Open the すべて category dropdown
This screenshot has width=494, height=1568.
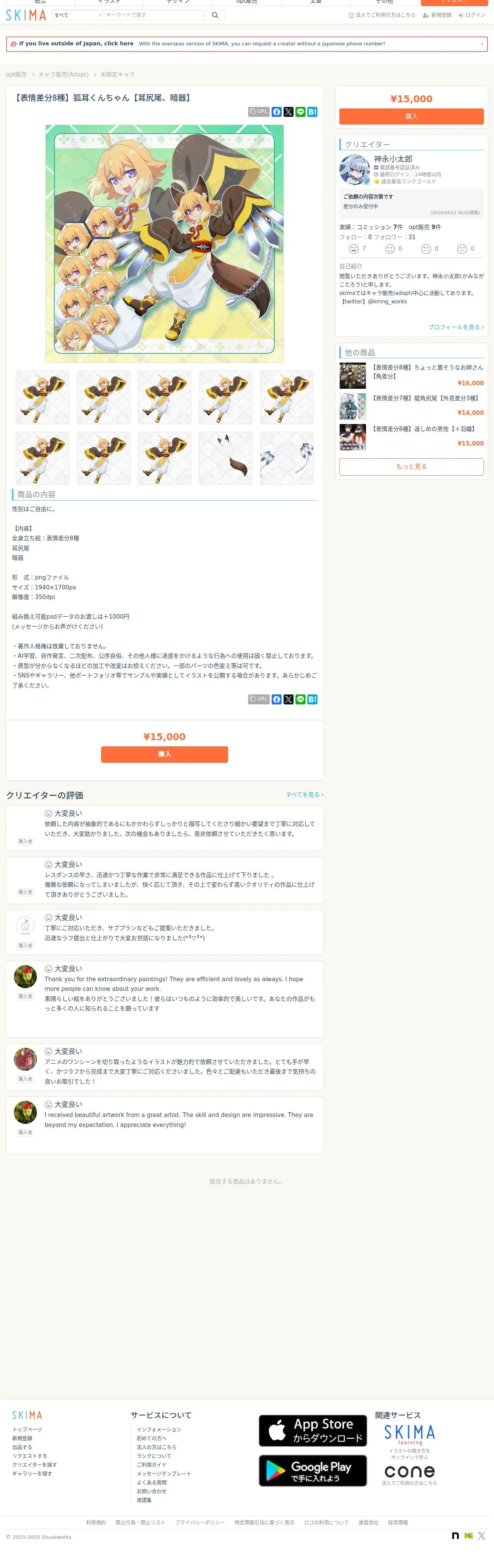pos(78,15)
